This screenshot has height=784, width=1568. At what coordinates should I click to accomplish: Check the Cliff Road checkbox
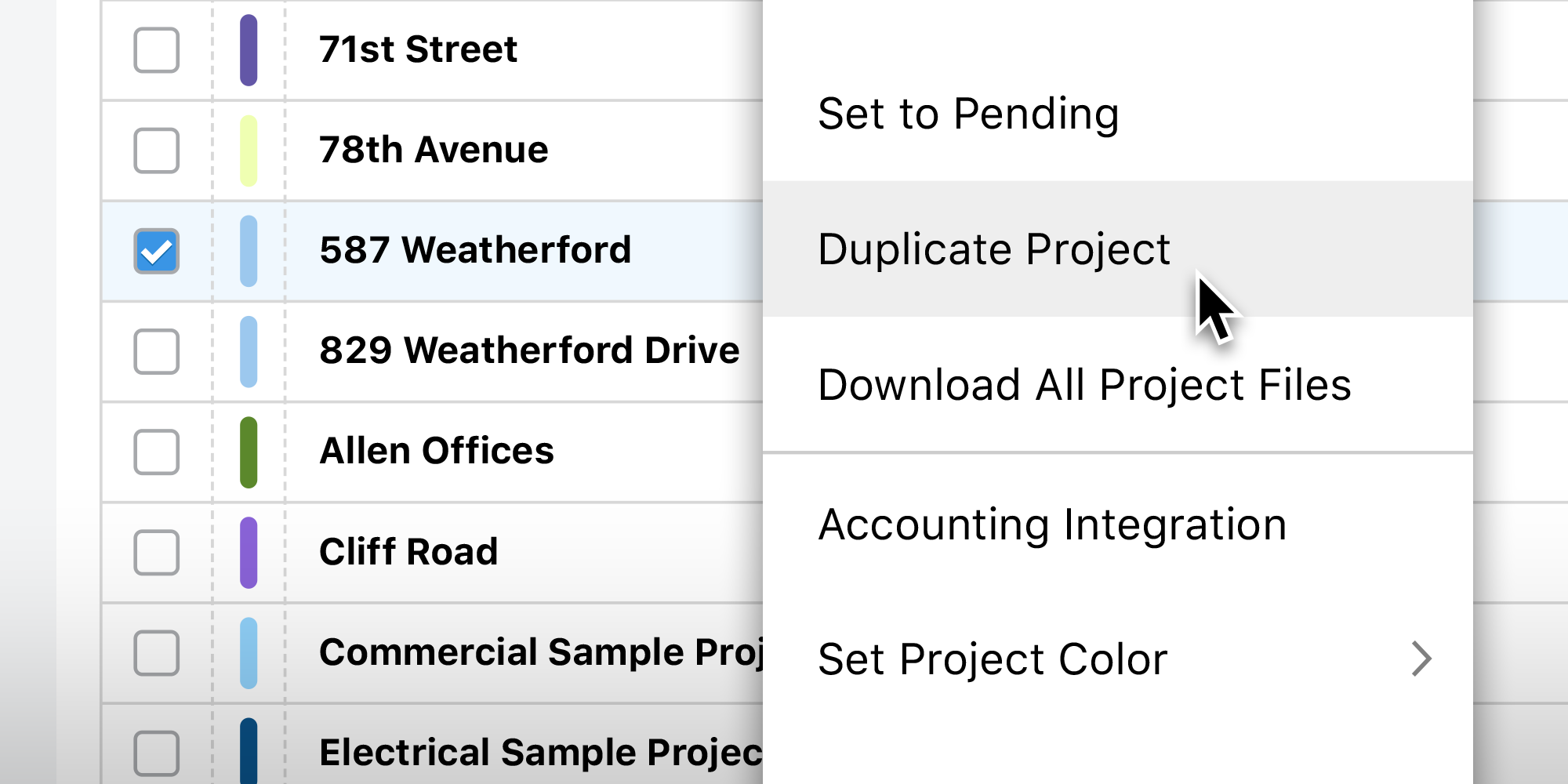click(156, 551)
